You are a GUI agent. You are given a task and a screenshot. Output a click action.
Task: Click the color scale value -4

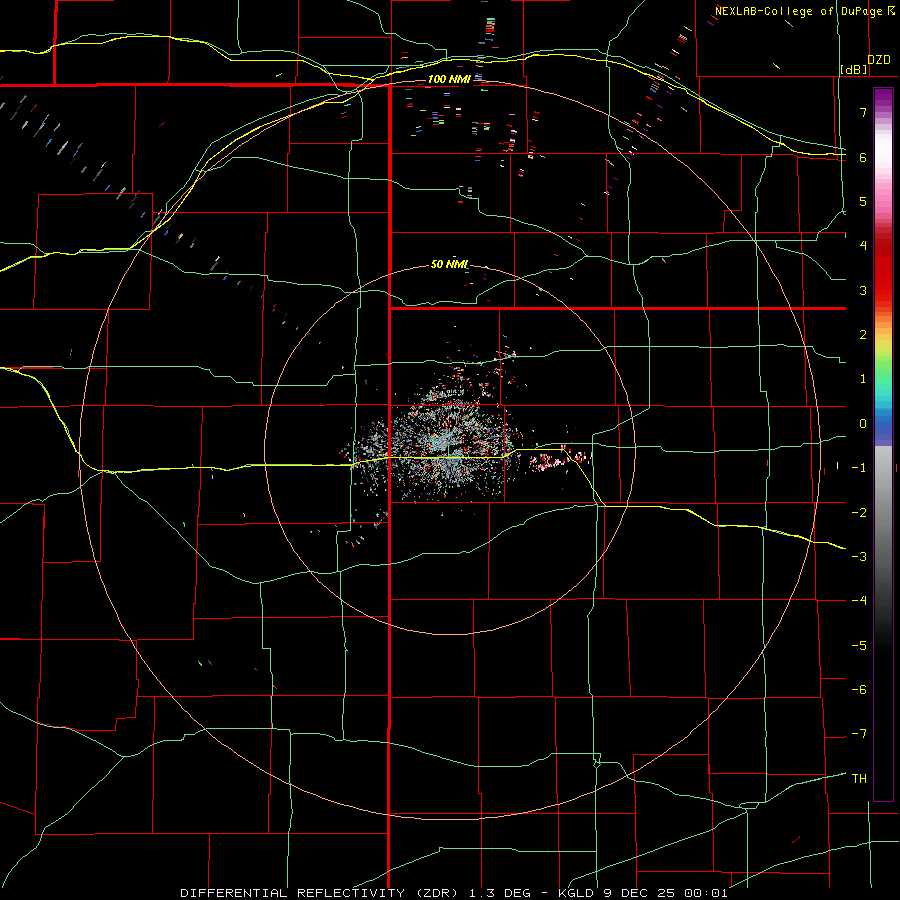[x=859, y=601]
